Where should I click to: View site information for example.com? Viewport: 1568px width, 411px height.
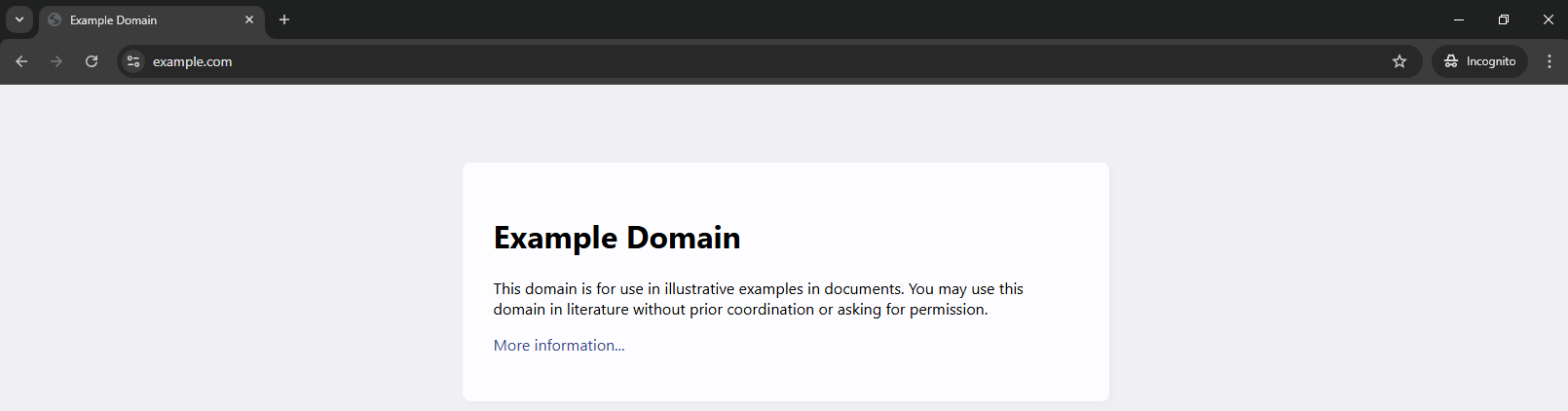133,61
